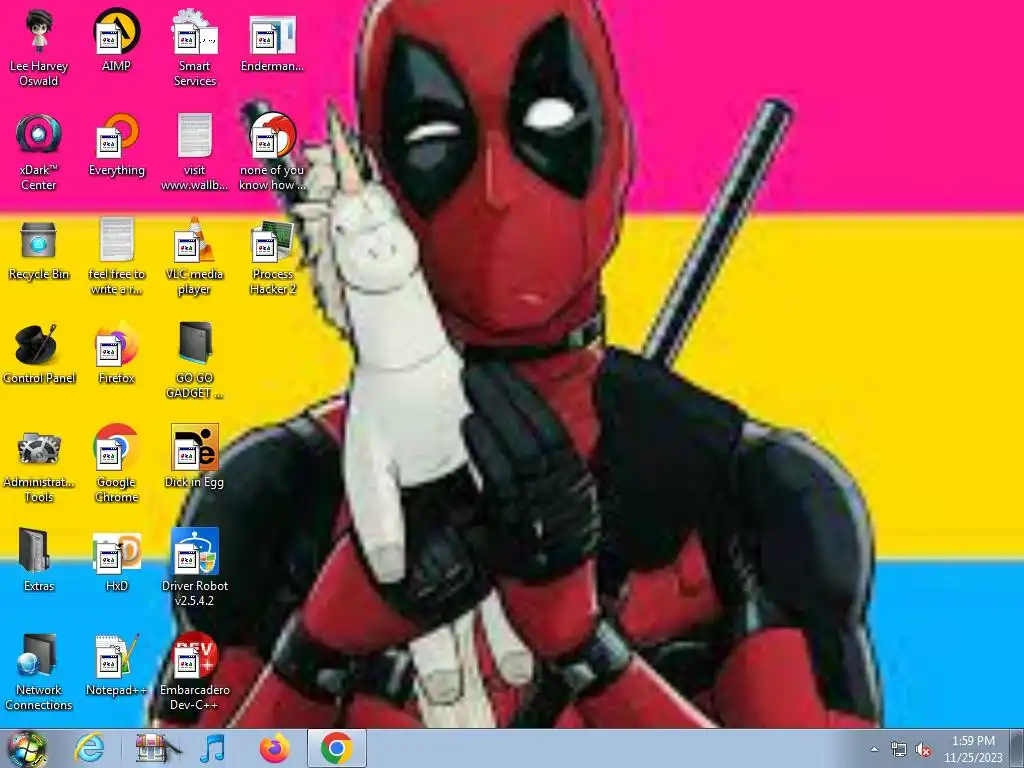Launch Notepad++ desktop shortcut

point(116,664)
